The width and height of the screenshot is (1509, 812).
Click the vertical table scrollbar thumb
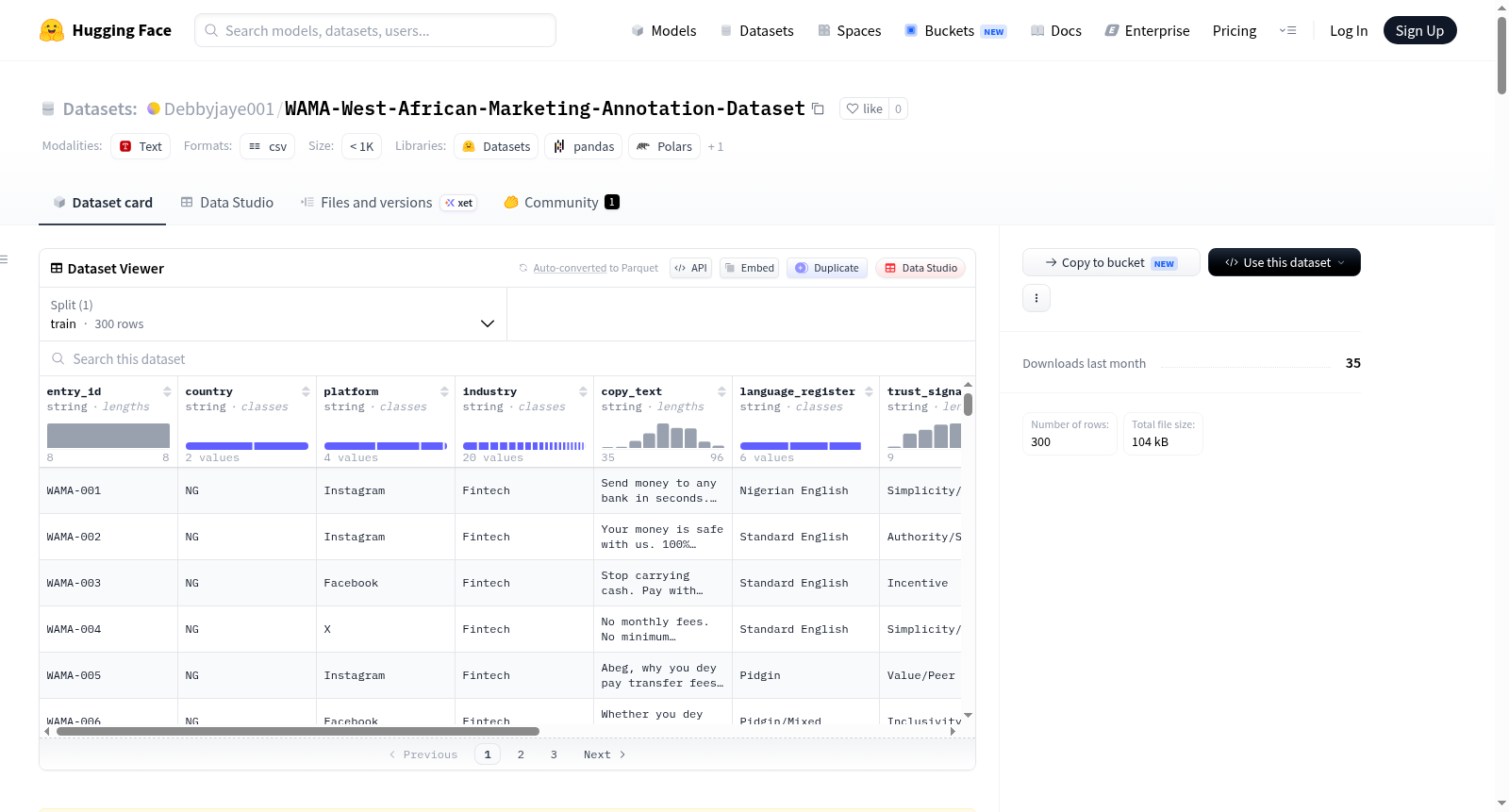[968, 405]
